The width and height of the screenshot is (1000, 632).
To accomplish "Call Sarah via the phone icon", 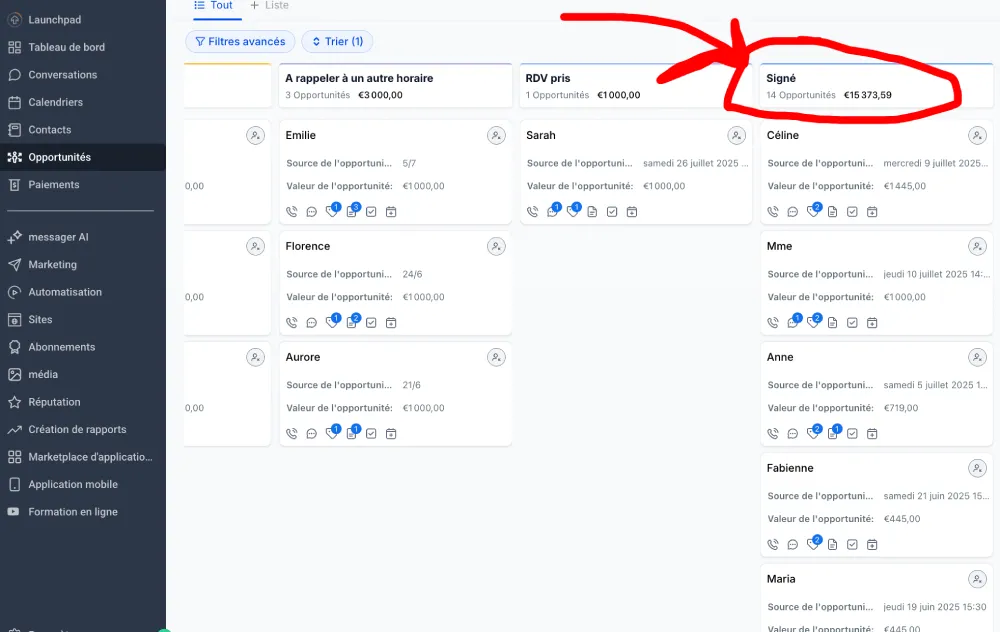I will (x=533, y=212).
